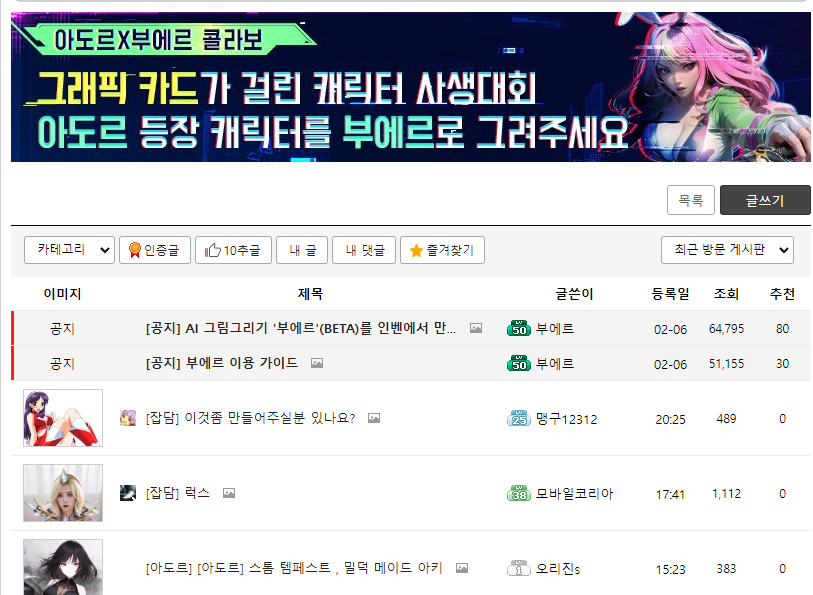813x595 pixels.
Task: Click small avatar before 이것좀 만들어주실분 post
Action: (128, 418)
